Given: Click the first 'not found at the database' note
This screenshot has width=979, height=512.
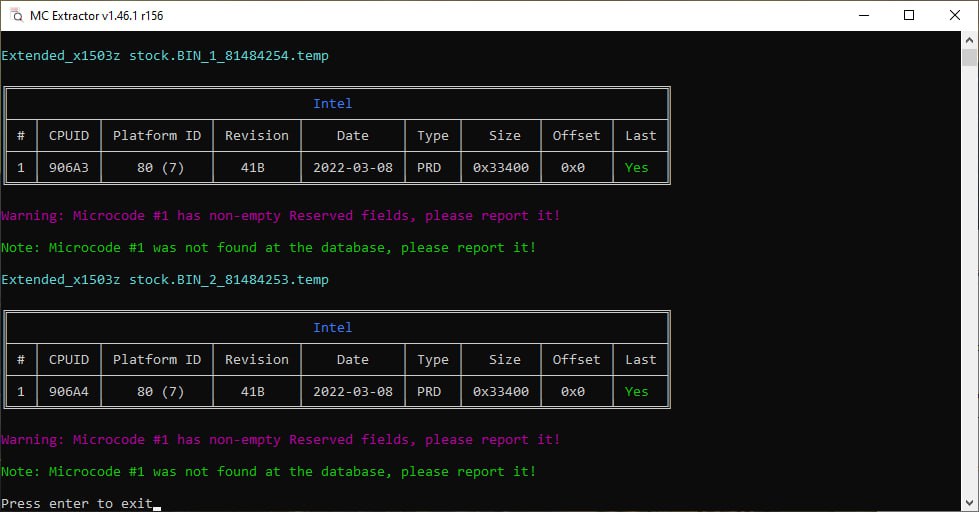Looking at the screenshot, I should click(268, 247).
